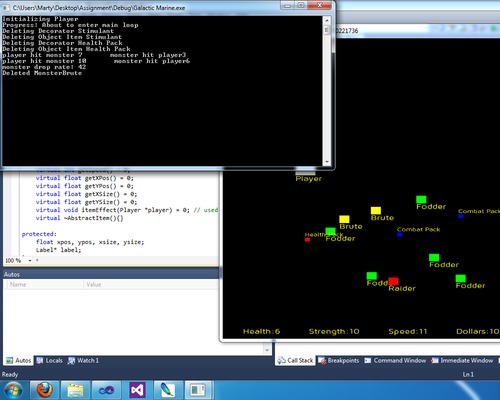
Task: Open Windows Explorer folder taskbar icon
Action: tap(75, 390)
